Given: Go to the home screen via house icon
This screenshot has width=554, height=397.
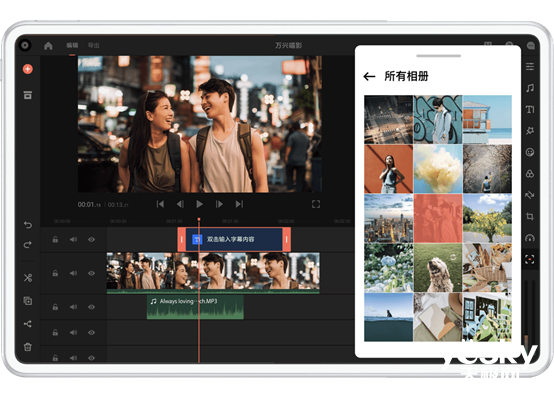Looking at the screenshot, I should [x=48, y=46].
